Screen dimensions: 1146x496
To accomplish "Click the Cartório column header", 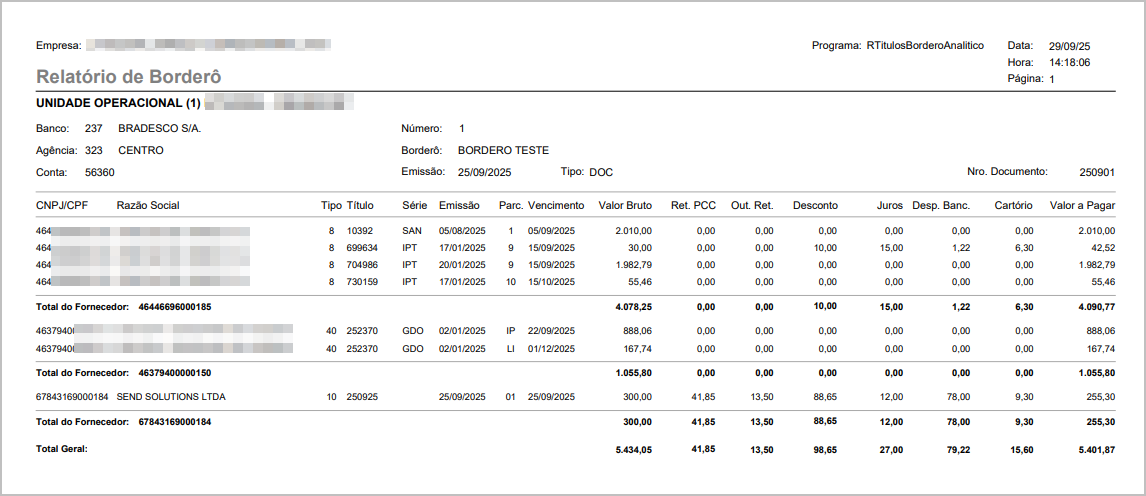I will (x=1013, y=205).
